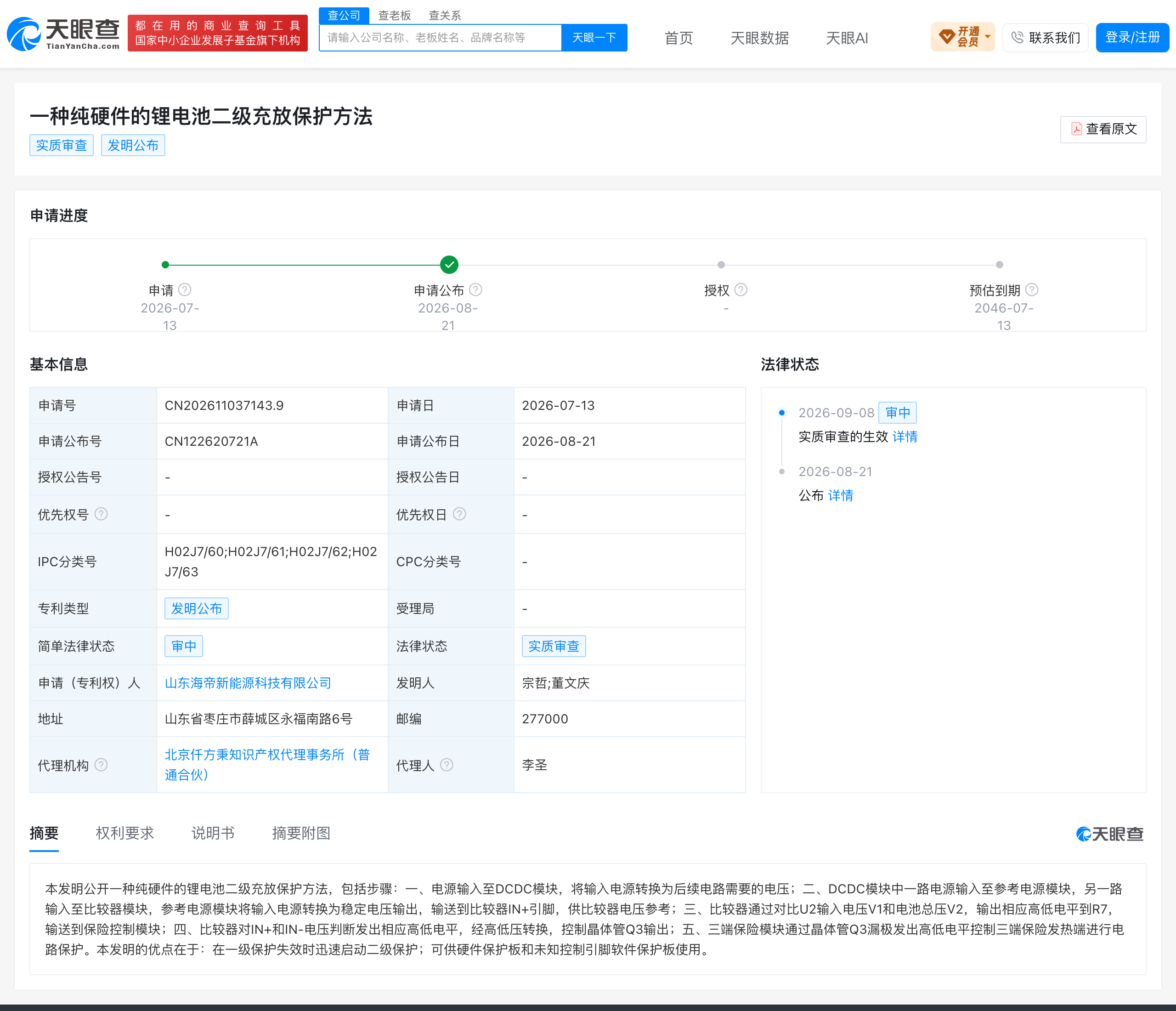Viewport: 1176px width, 1011px height.
Task: Click the 实质审查 tag in 法律状态 row
Action: click(x=554, y=646)
